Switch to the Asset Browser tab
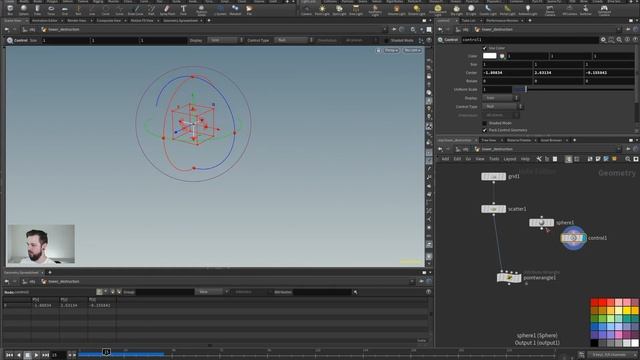This screenshot has height=360, width=640. click(x=551, y=140)
